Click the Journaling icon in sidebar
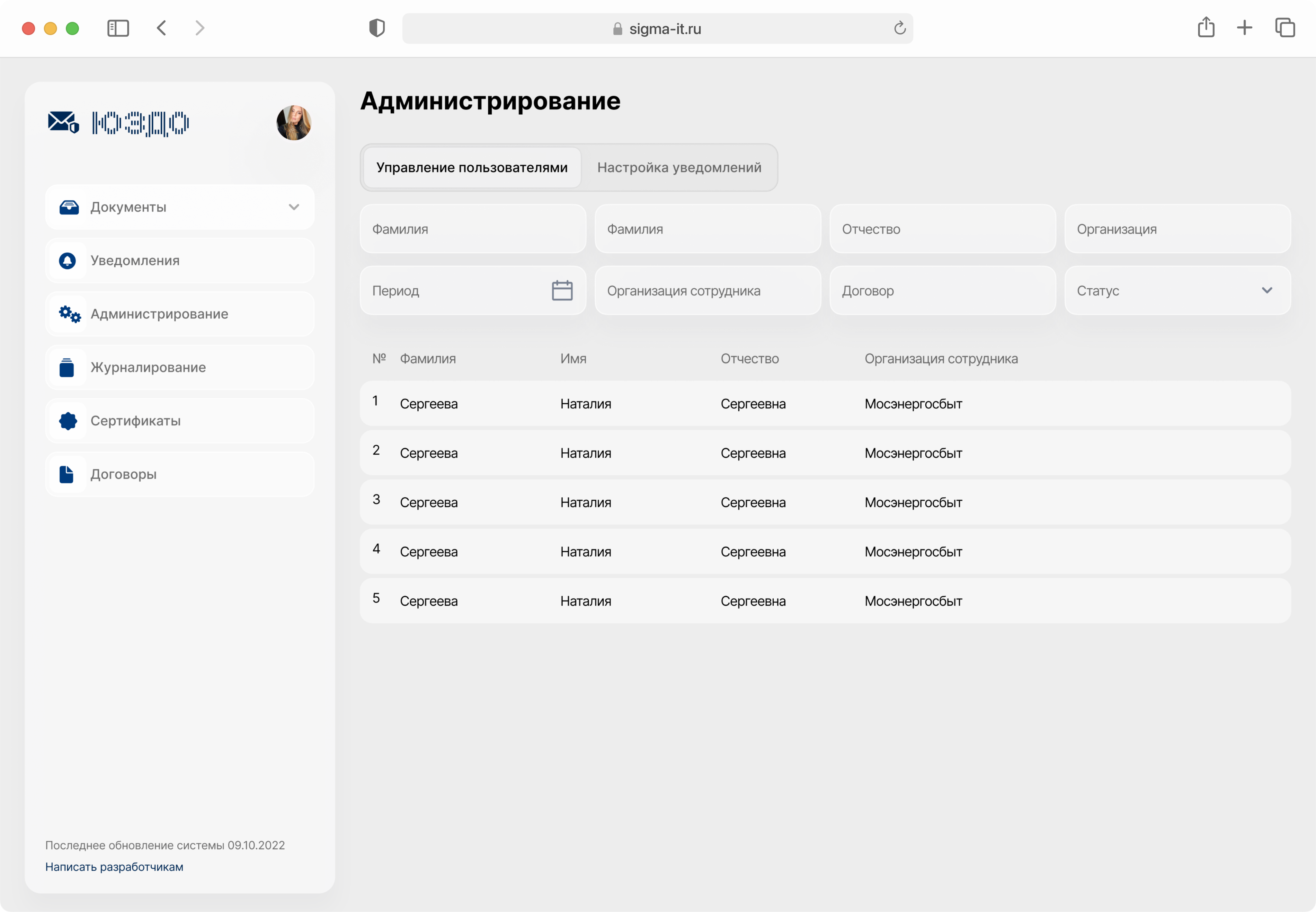1316x912 pixels. pos(67,367)
